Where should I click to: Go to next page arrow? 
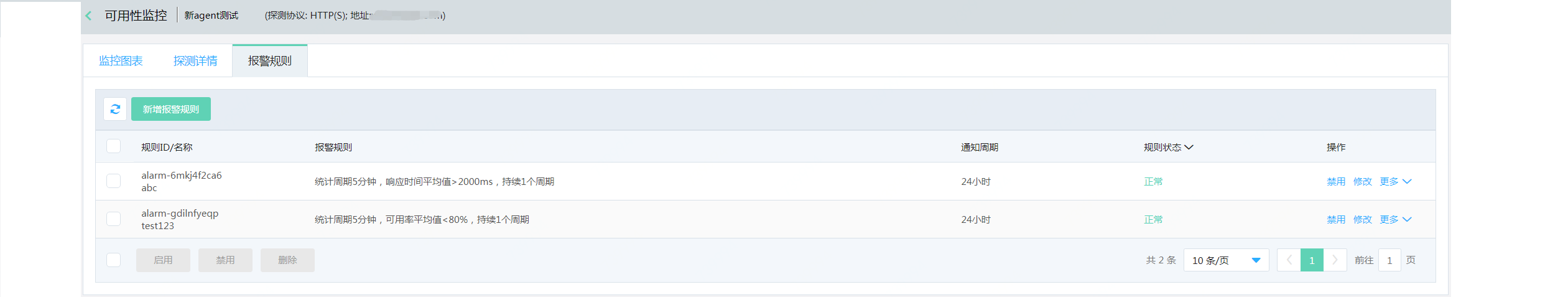[x=1335, y=260]
